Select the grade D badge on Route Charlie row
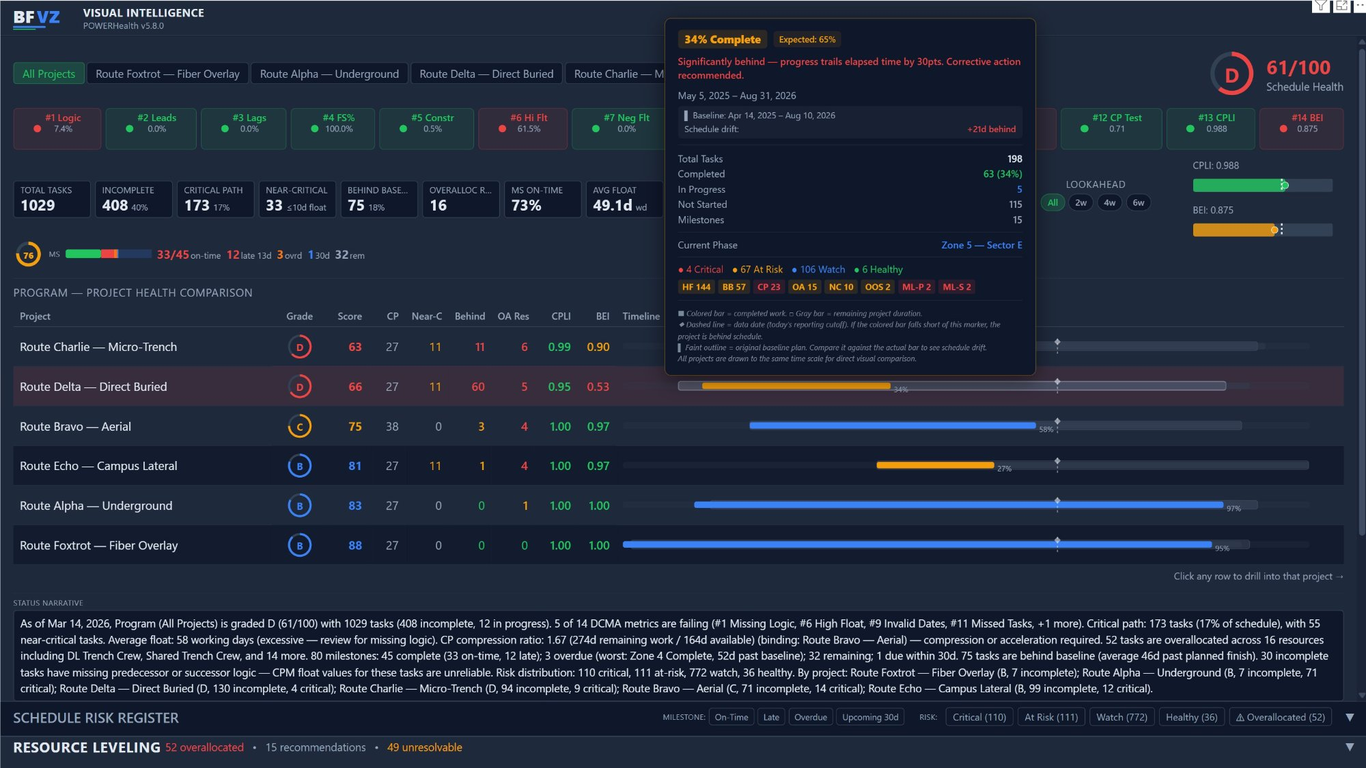Viewport: 1366px width, 768px height. click(300, 347)
